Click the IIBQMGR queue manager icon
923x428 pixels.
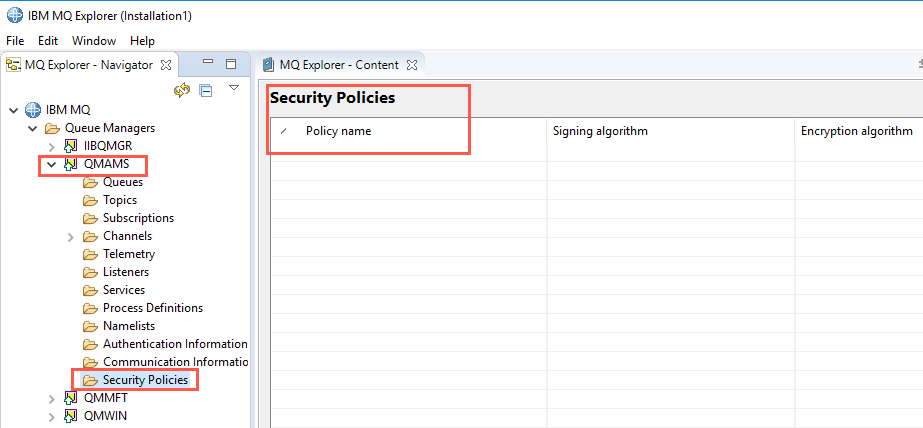click(x=71, y=146)
